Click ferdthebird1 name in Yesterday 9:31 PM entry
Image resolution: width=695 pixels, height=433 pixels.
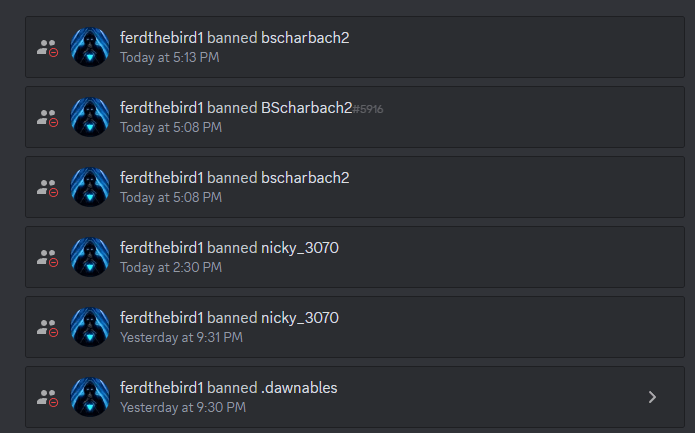click(162, 318)
